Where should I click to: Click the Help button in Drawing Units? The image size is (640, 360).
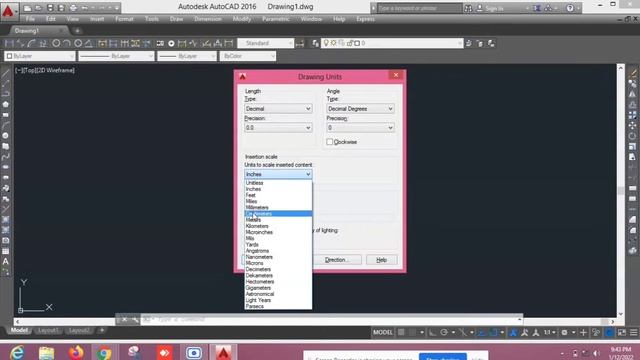[x=381, y=260]
